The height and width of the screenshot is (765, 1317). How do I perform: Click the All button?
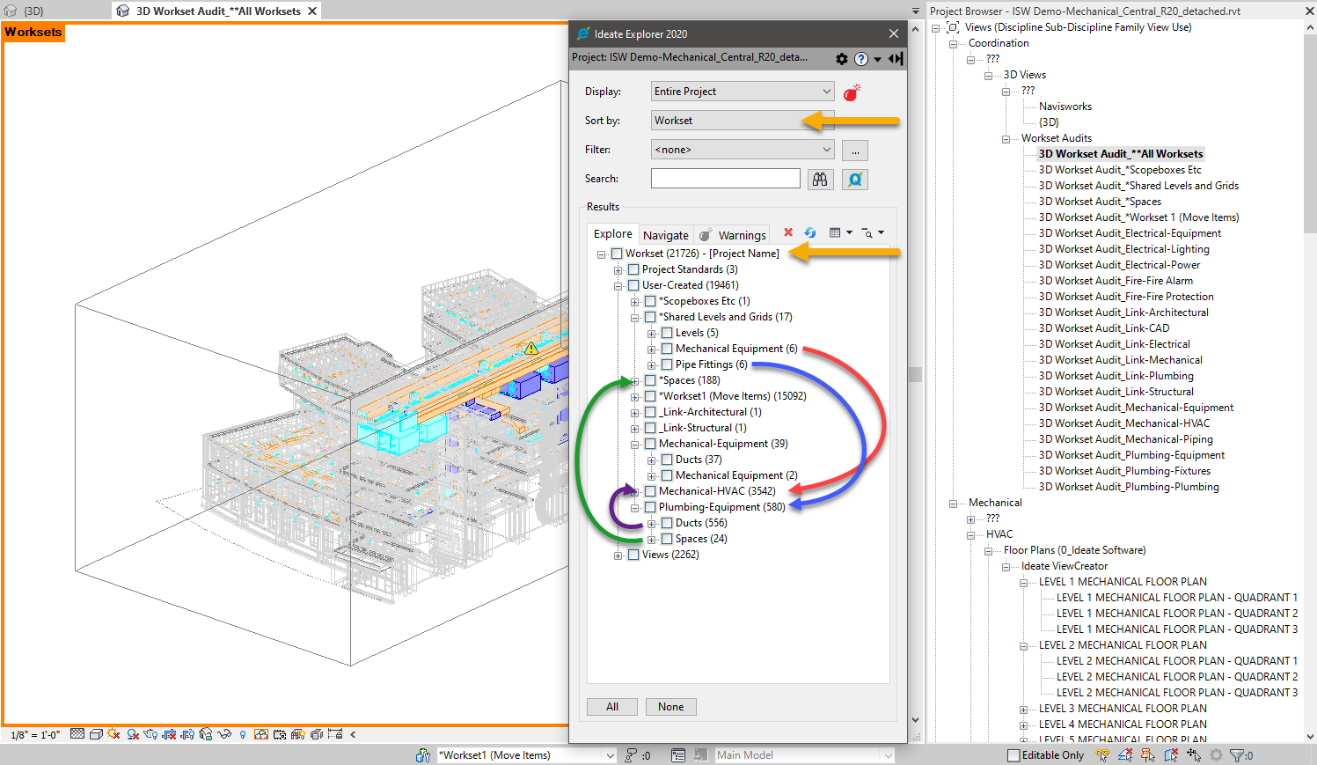click(612, 706)
